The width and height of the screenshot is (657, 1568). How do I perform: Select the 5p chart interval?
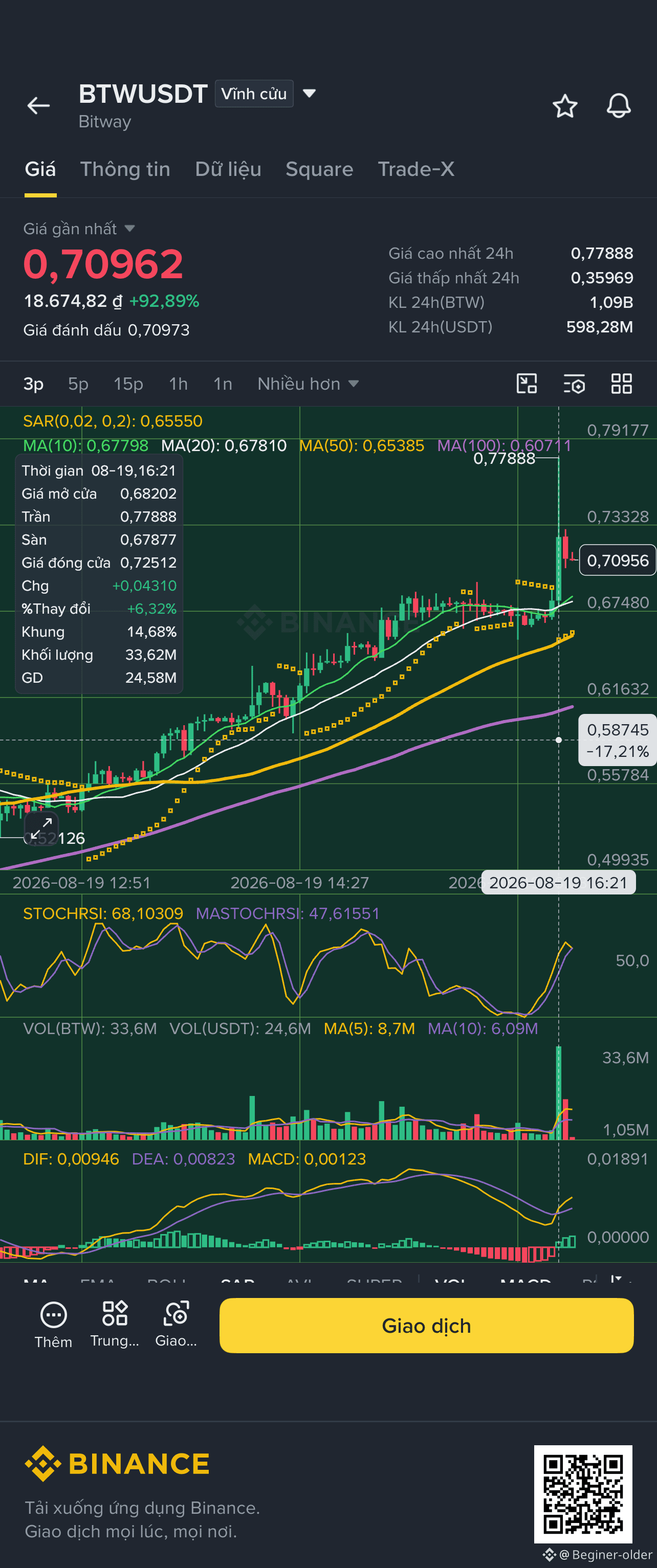point(78,384)
